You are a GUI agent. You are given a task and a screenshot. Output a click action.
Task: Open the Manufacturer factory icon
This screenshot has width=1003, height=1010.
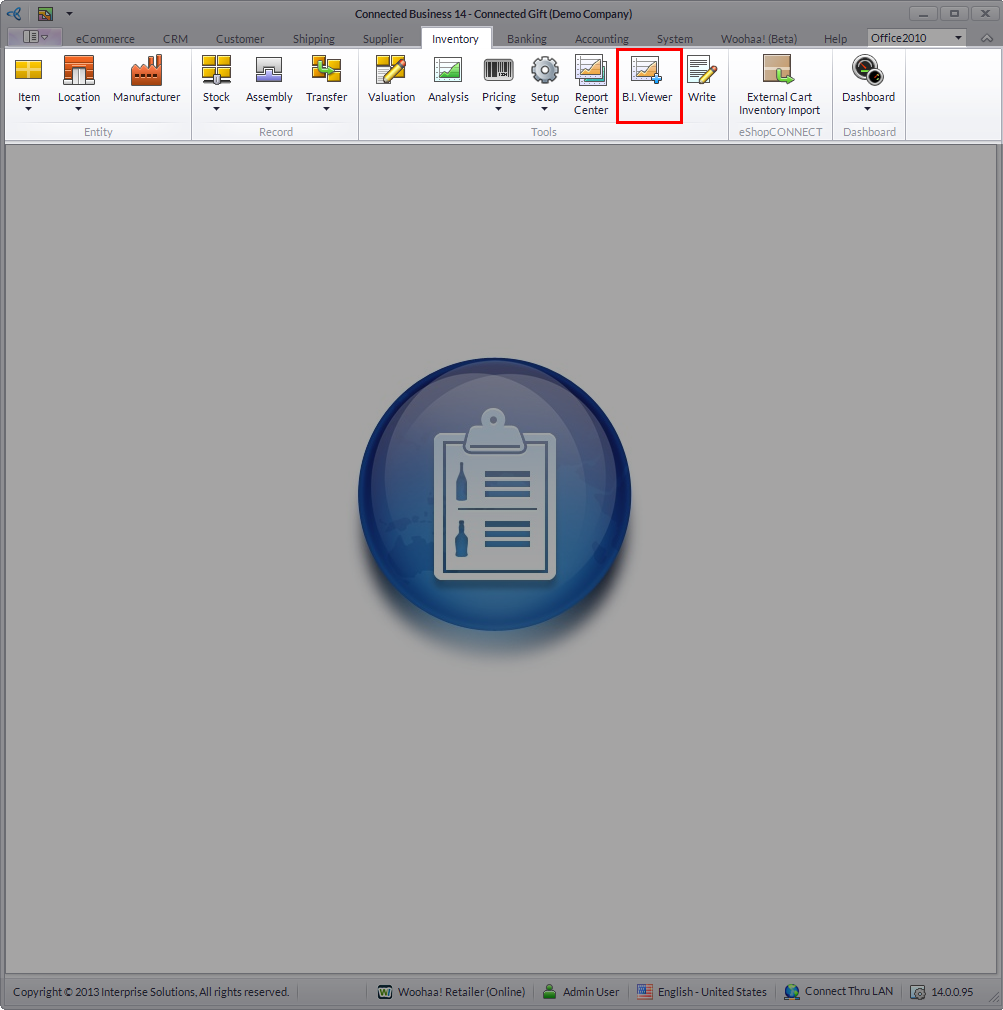pyautogui.click(x=146, y=70)
